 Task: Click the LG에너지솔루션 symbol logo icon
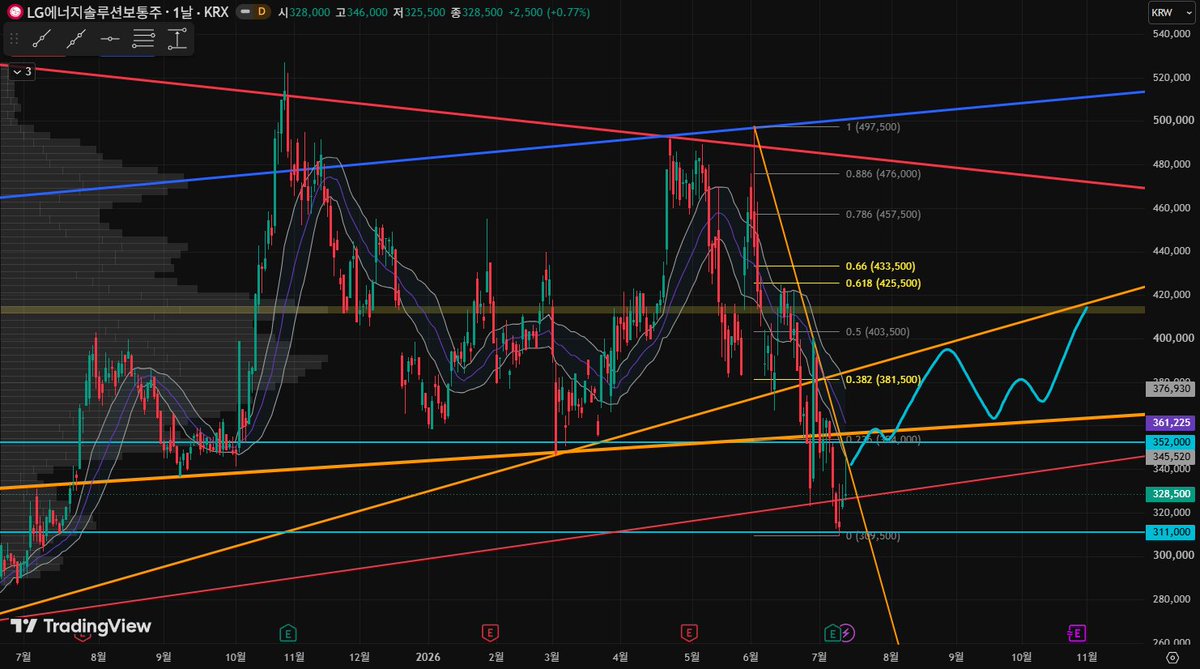(15, 12)
